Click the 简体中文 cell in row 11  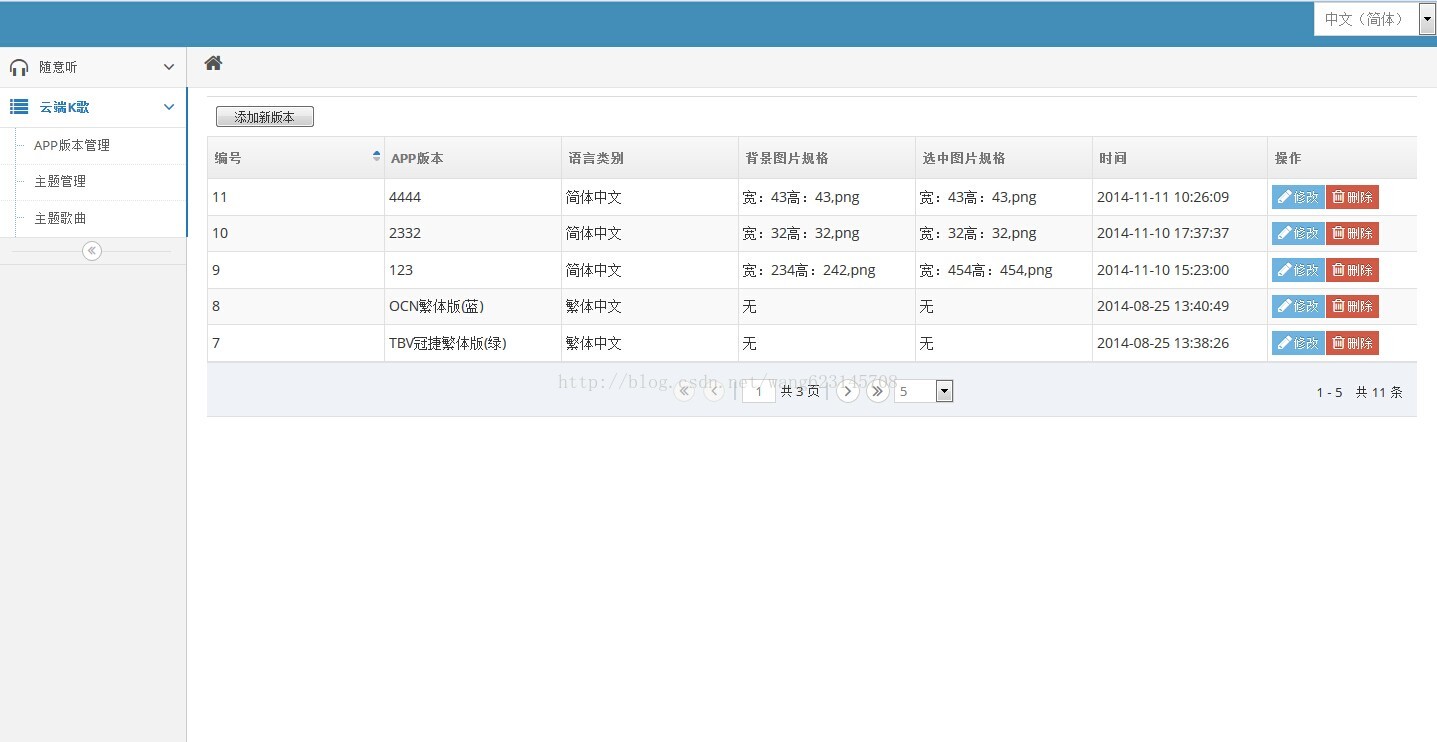[x=650, y=197]
